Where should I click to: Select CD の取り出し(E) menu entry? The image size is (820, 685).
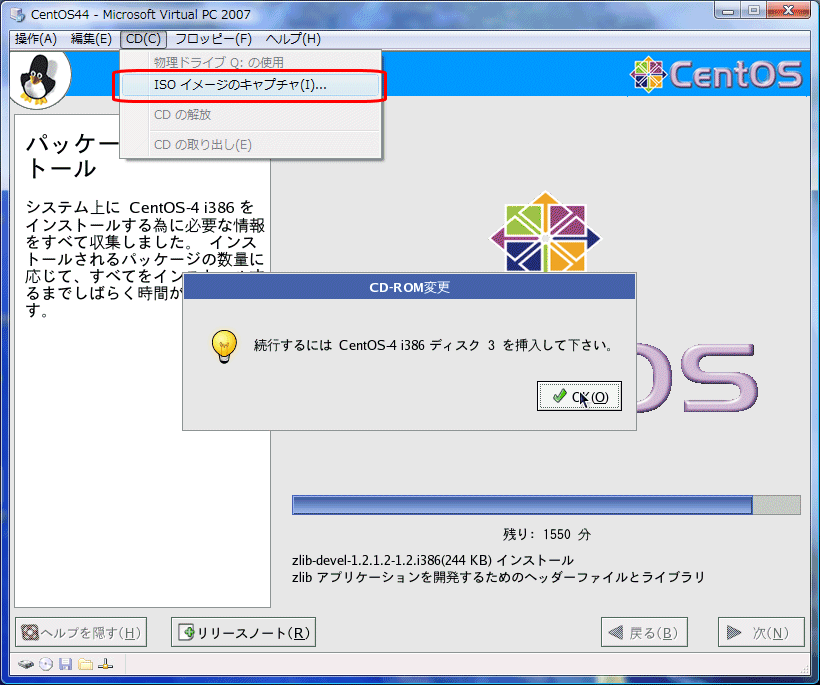(250, 144)
